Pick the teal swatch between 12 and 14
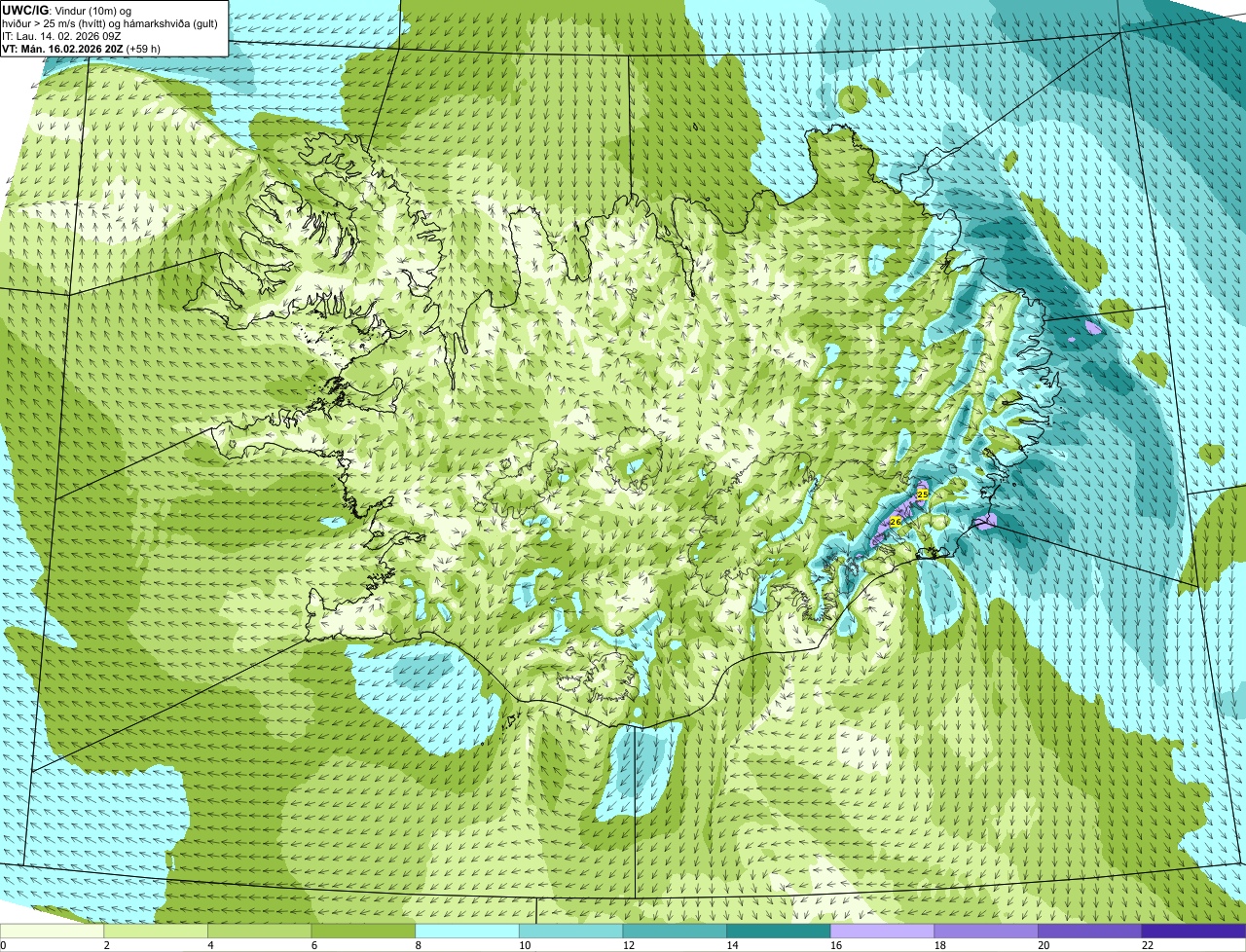The height and width of the screenshot is (952, 1246). 675,931
